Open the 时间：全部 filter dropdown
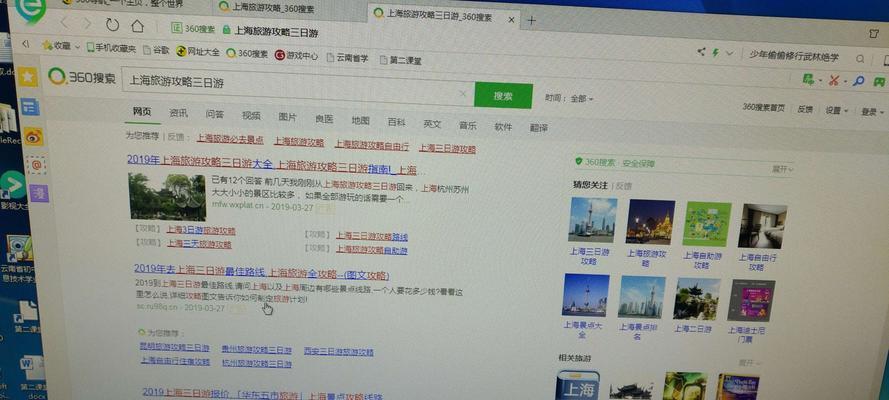Viewport: 889px width, 400px height. click(x=570, y=99)
